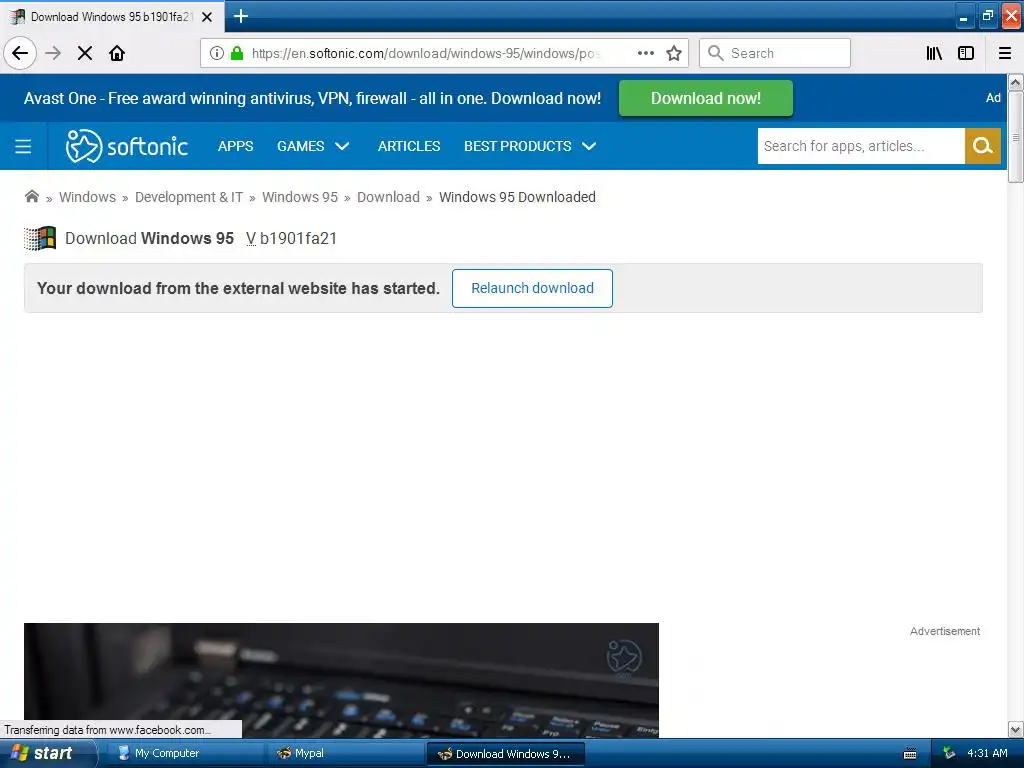Click the Ad label on the banner

click(x=993, y=98)
